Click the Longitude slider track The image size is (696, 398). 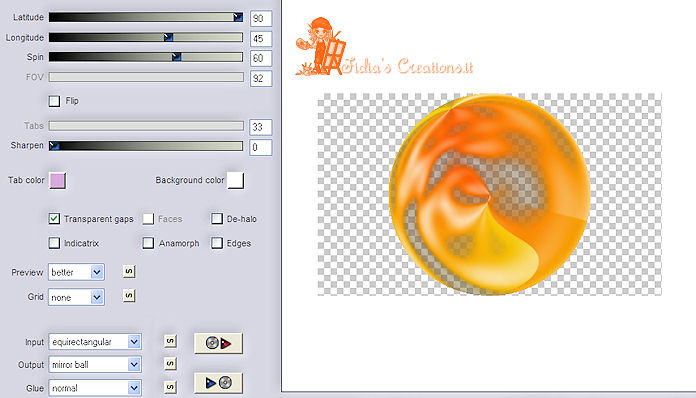[x=146, y=37]
